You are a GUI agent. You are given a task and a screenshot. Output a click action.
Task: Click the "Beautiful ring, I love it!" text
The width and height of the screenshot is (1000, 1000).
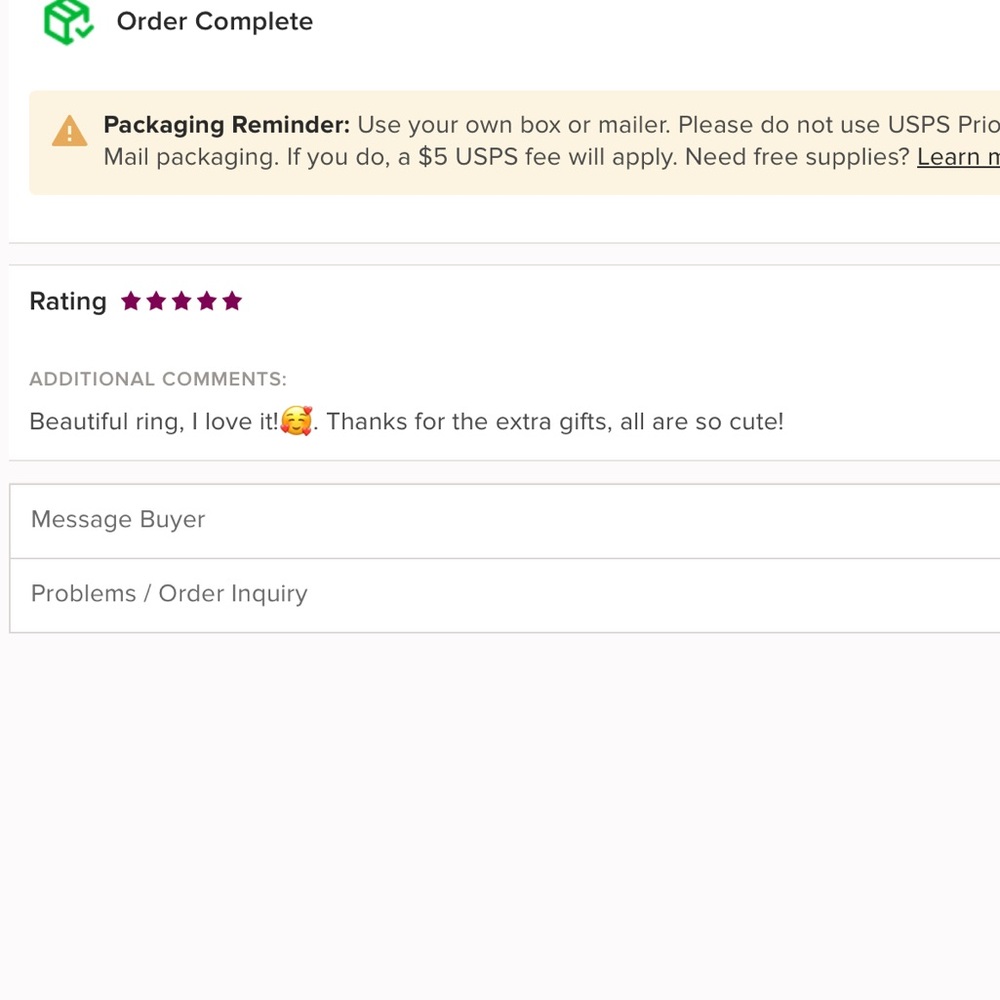pos(154,422)
